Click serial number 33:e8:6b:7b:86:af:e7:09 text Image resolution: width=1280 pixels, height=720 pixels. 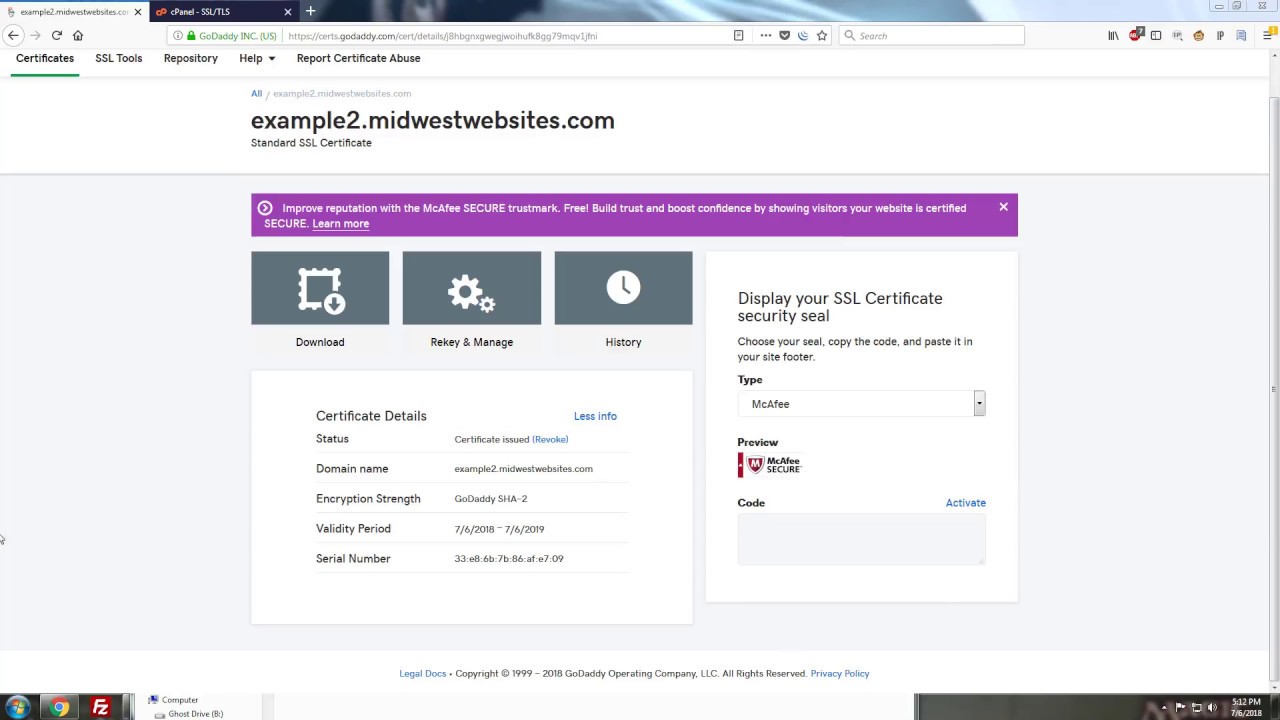pyautogui.click(x=509, y=559)
